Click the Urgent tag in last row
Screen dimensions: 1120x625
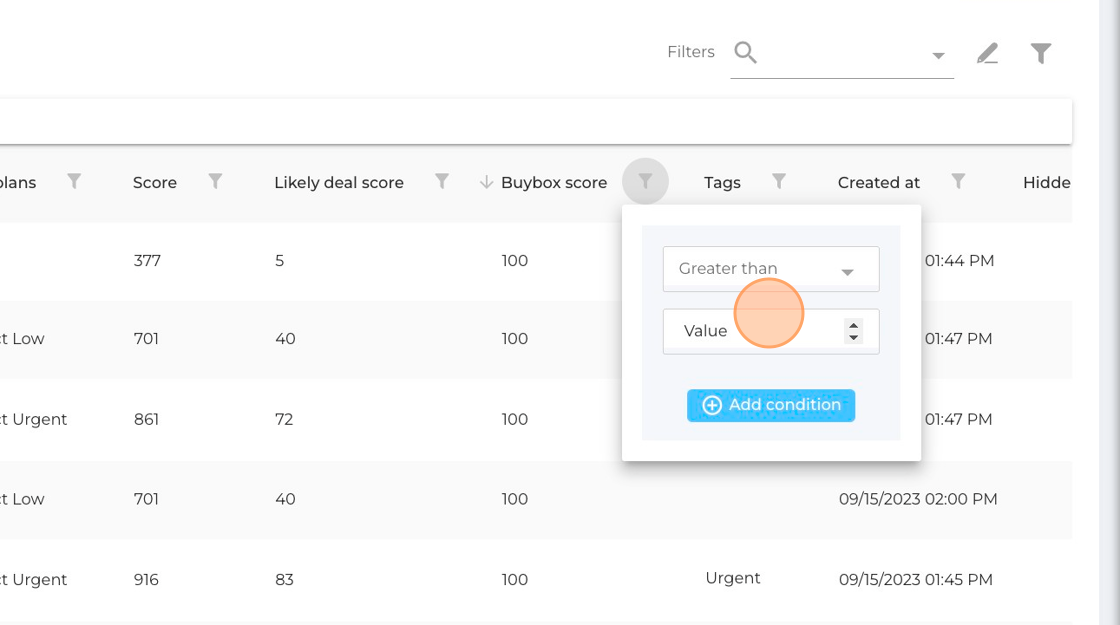pyautogui.click(x=733, y=578)
